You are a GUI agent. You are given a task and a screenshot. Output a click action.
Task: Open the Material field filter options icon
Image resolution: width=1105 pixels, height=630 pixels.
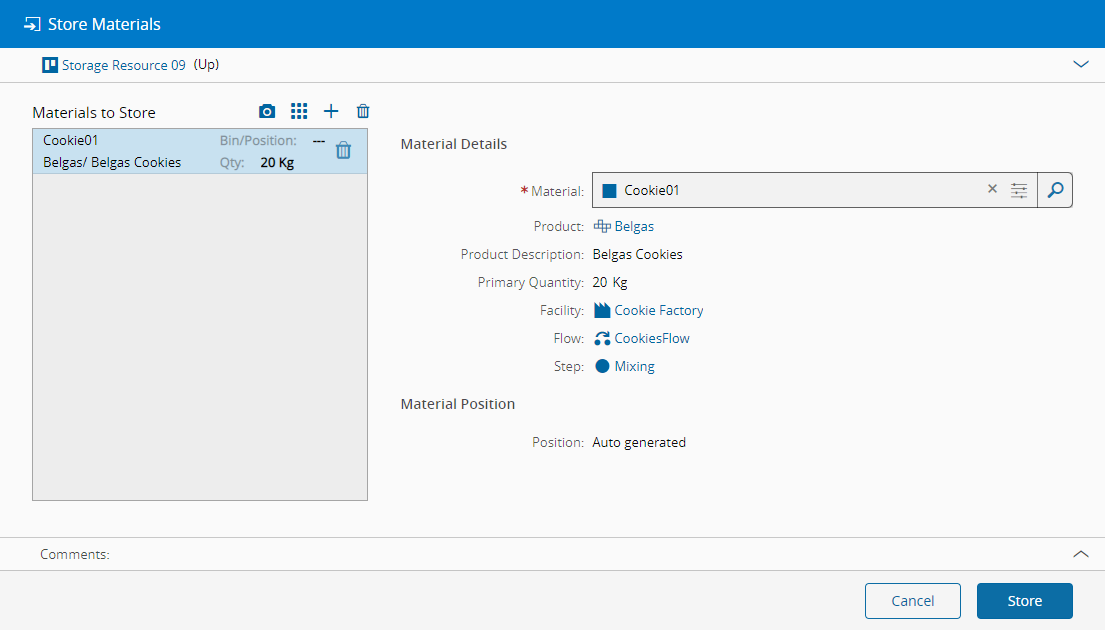pyautogui.click(x=1019, y=190)
